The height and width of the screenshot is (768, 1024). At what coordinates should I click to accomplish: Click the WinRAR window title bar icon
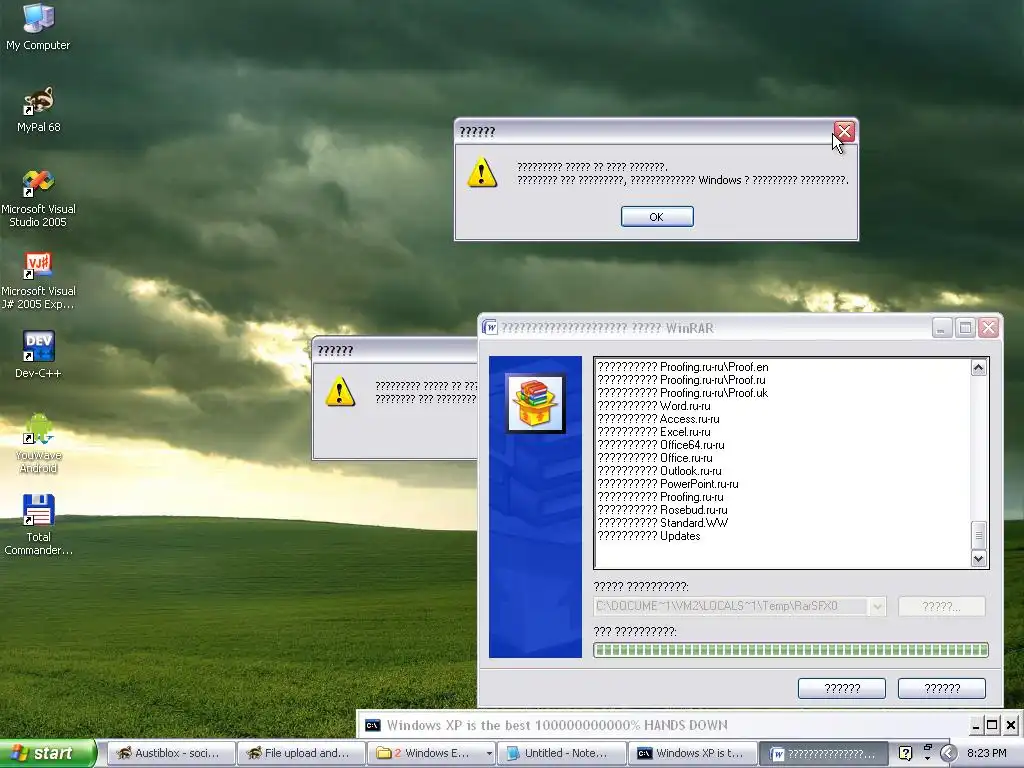pos(490,327)
